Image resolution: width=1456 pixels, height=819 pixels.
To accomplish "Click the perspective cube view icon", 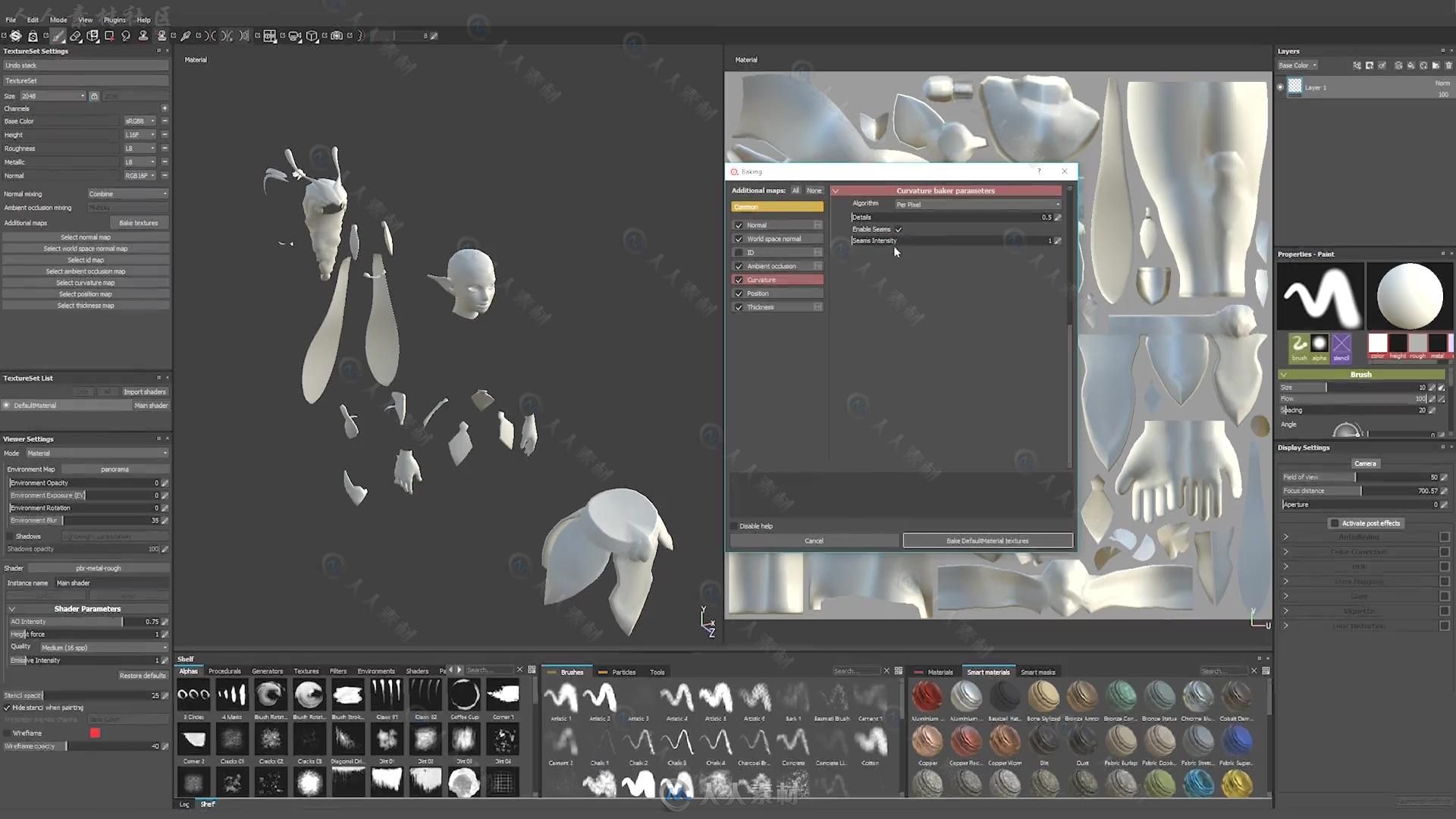I will [312, 36].
